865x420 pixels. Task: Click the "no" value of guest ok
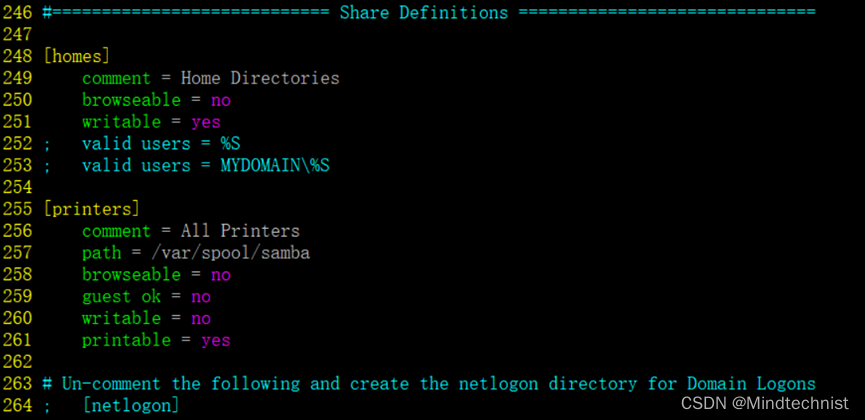point(200,297)
